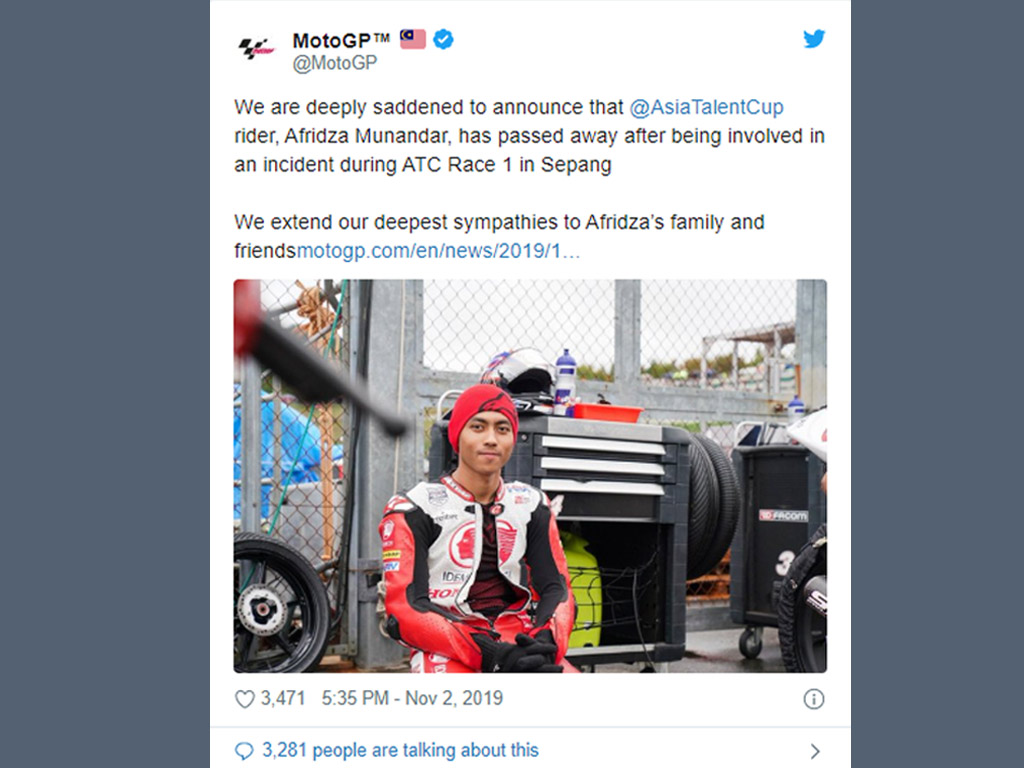Click the 5:35 PM - Nov 2, 2019 timestamp
The height and width of the screenshot is (768, 1024).
pyautogui.click(x=412, y=698)
